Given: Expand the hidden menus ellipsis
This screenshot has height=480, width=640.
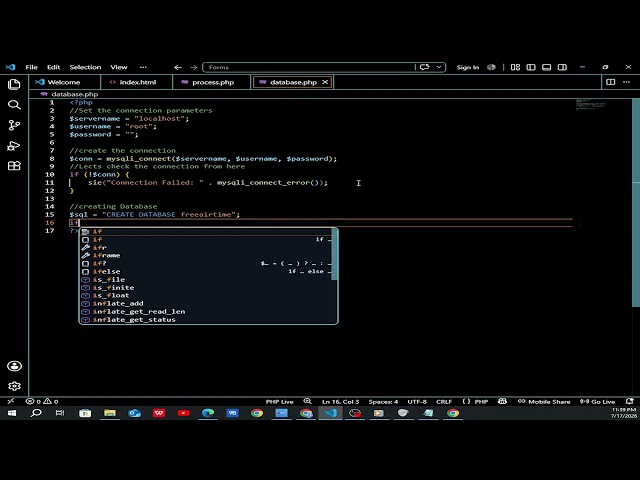Looking at the screenshot, I should [x=143, y=67].
